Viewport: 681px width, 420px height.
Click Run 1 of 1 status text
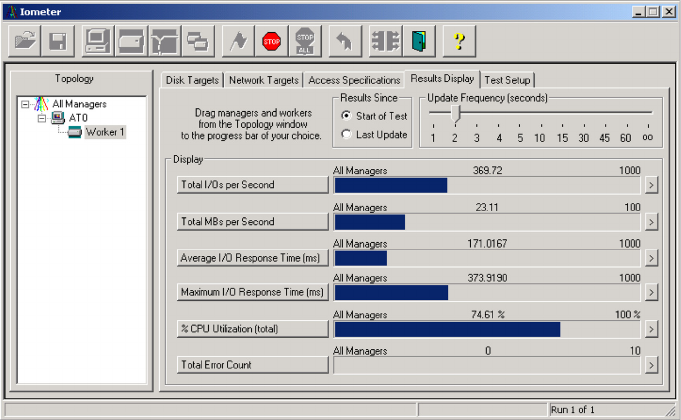(x=573, y=410)
